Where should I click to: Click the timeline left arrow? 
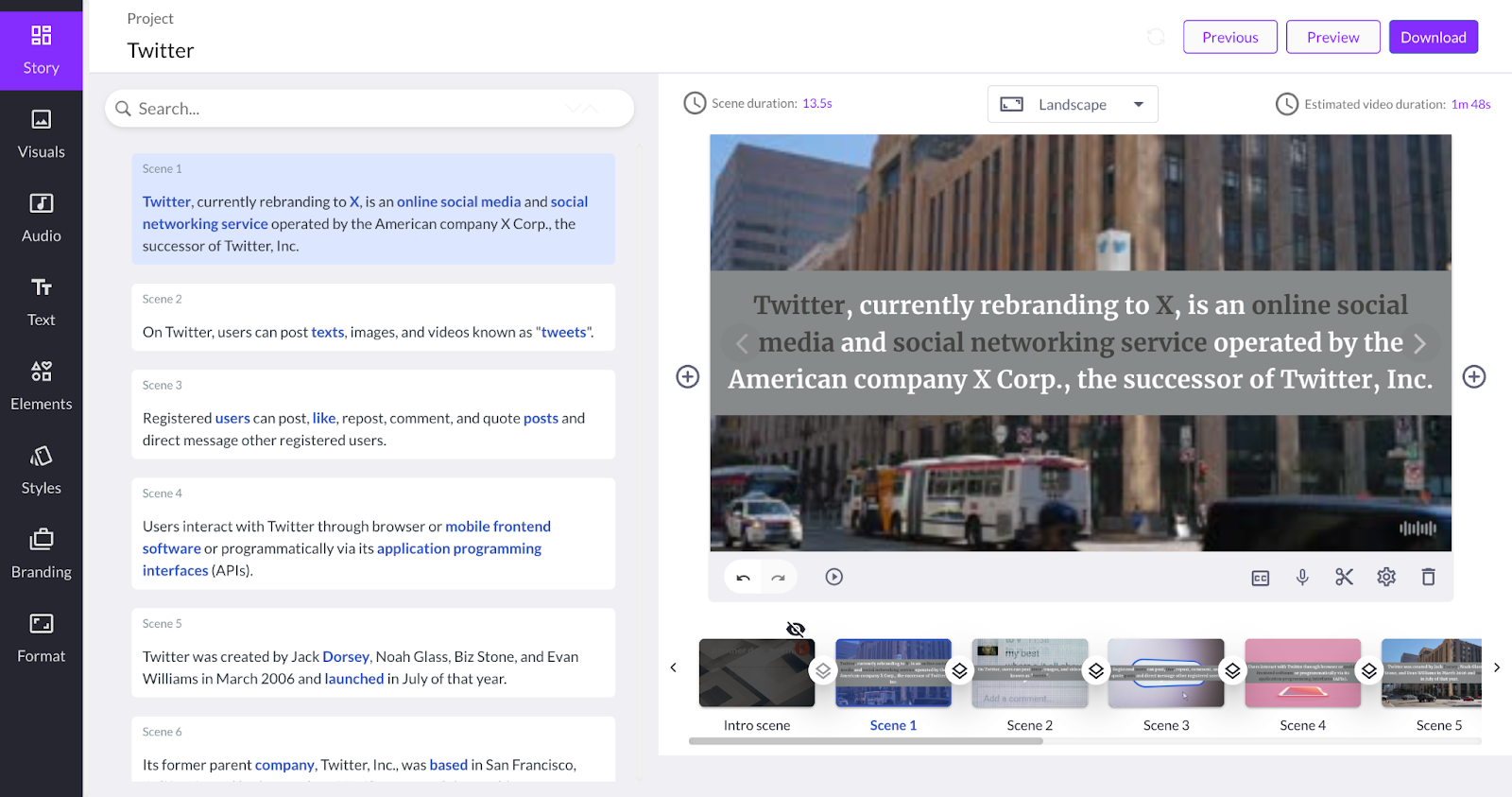674,667
